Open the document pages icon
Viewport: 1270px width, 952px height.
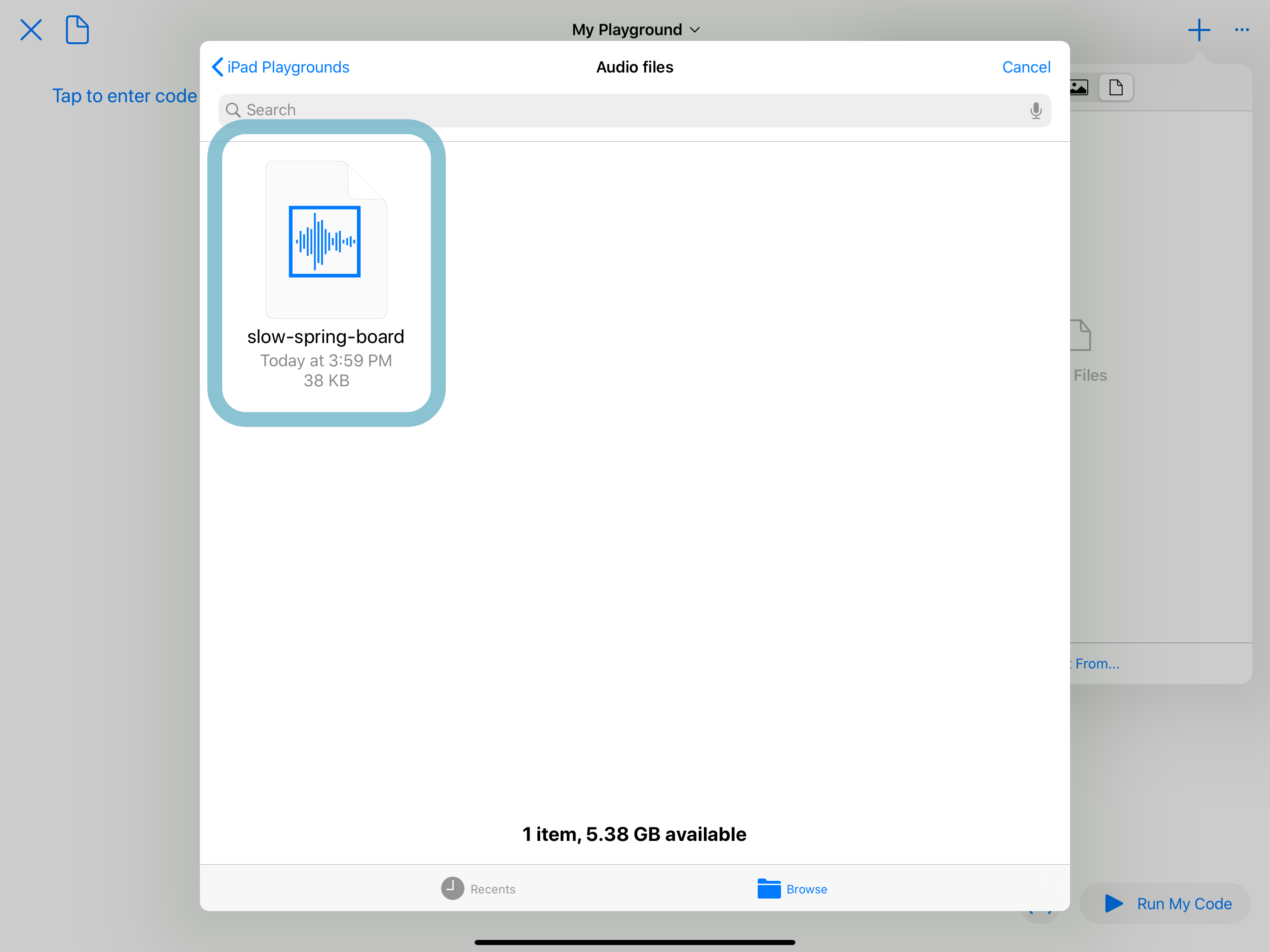point(77,30)
